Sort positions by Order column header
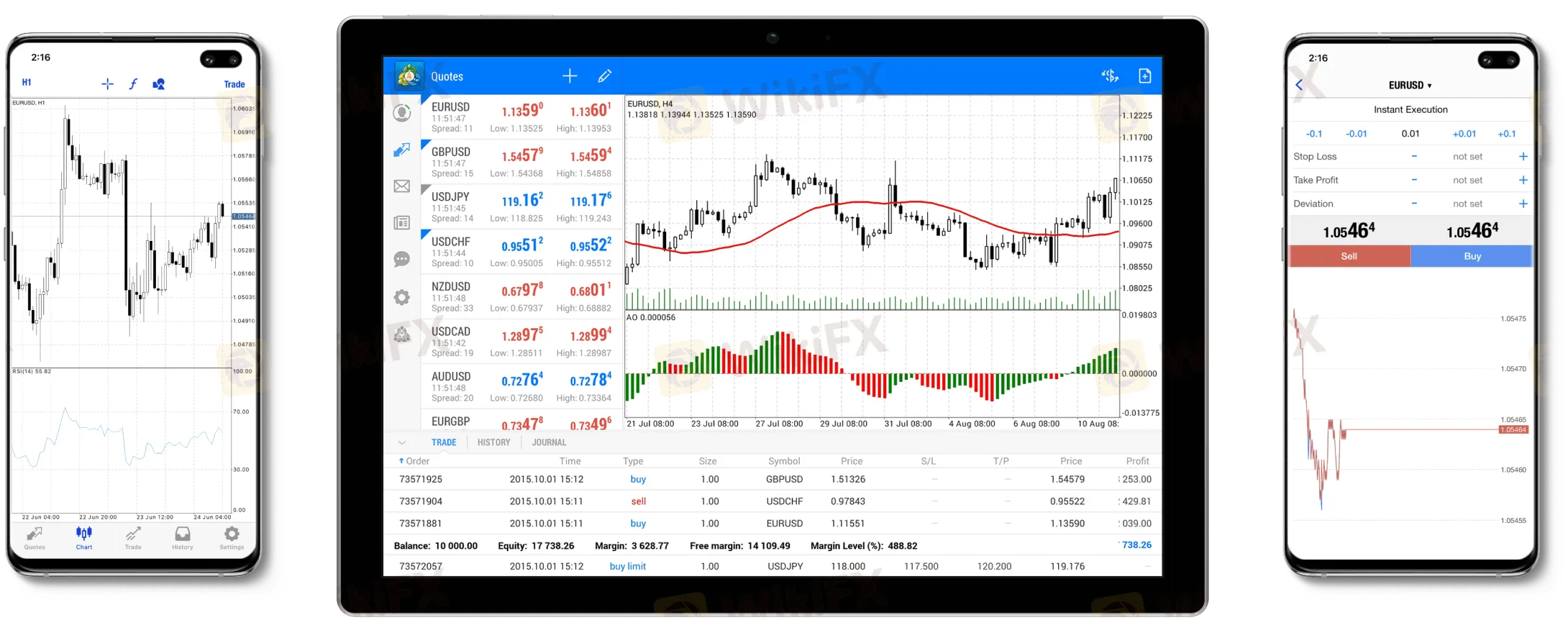 click(x=414, y=461)
